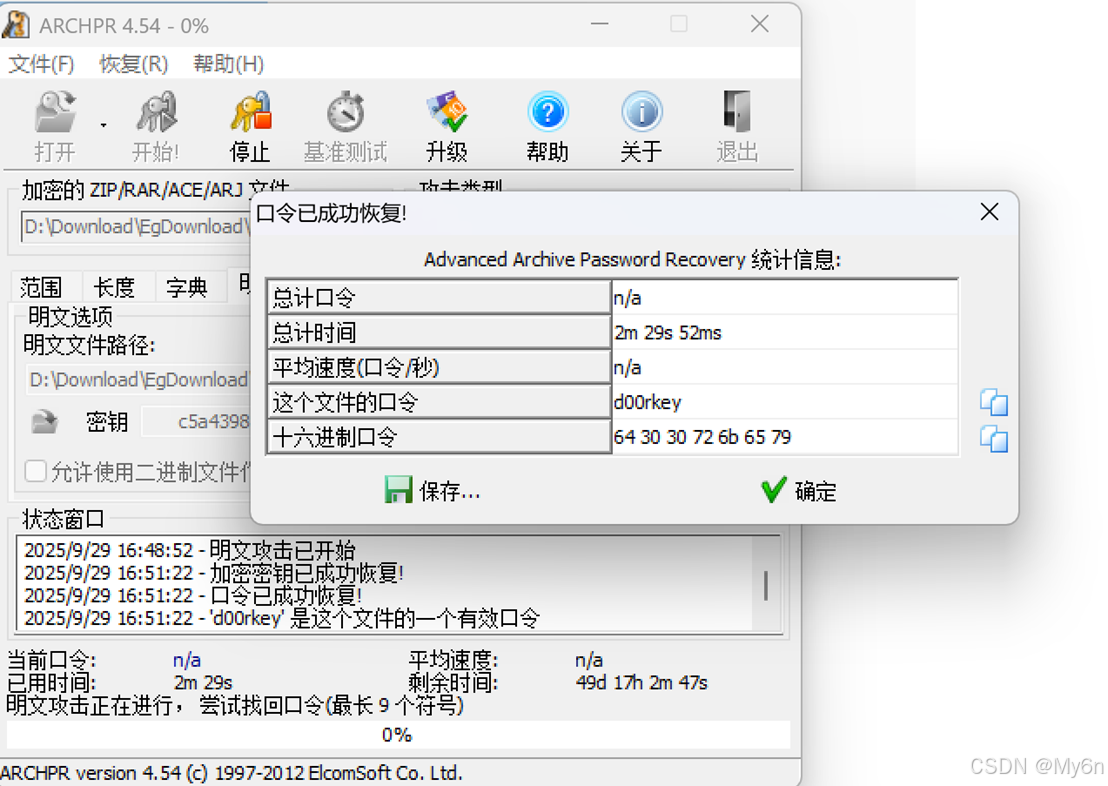Click the 0% progress bar
Image resolution: width=1108 pixels, height=786 pixels.
(397, 735)
